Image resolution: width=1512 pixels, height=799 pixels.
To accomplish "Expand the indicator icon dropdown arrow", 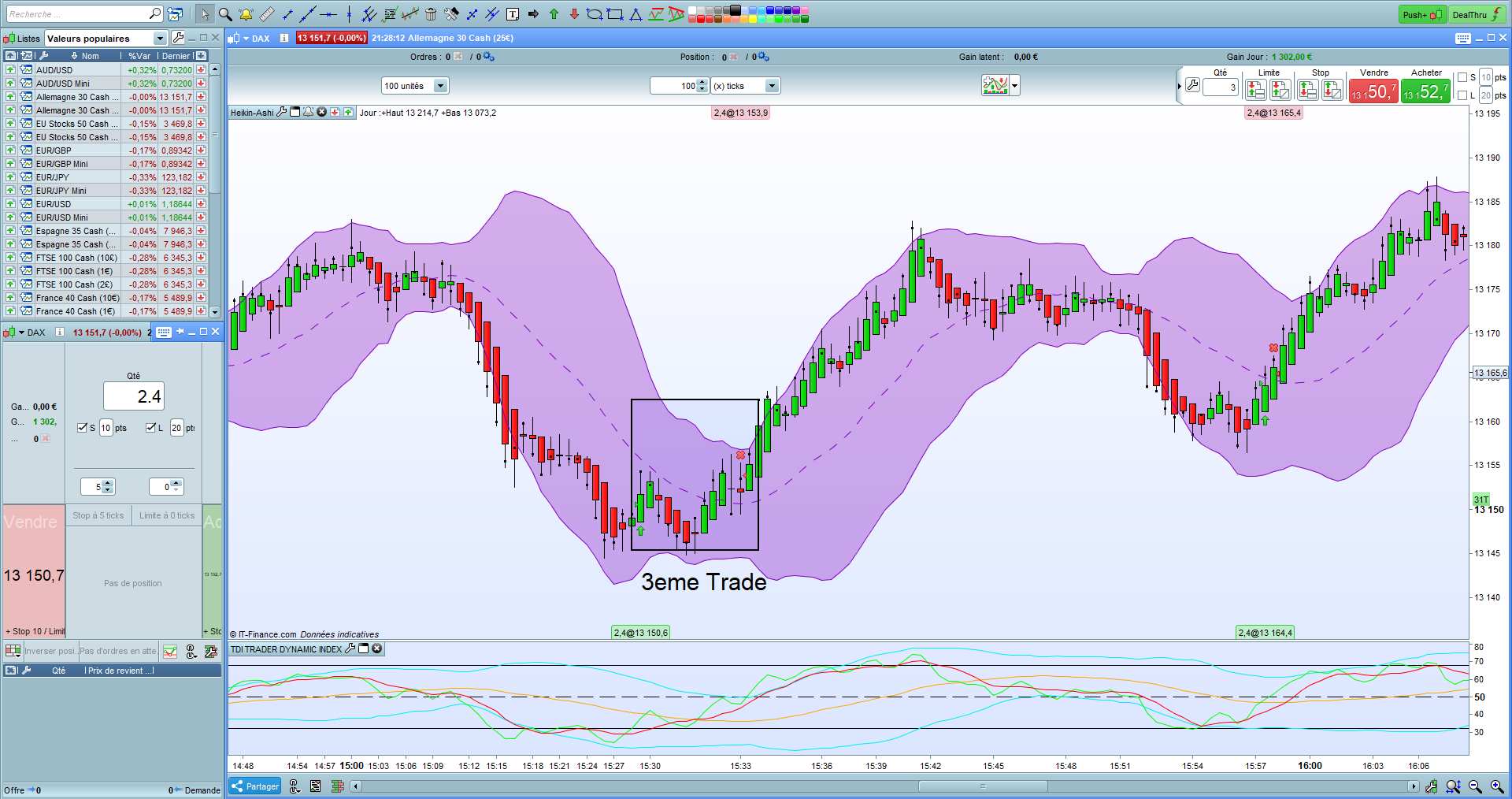I will [x=1014, y=85].
